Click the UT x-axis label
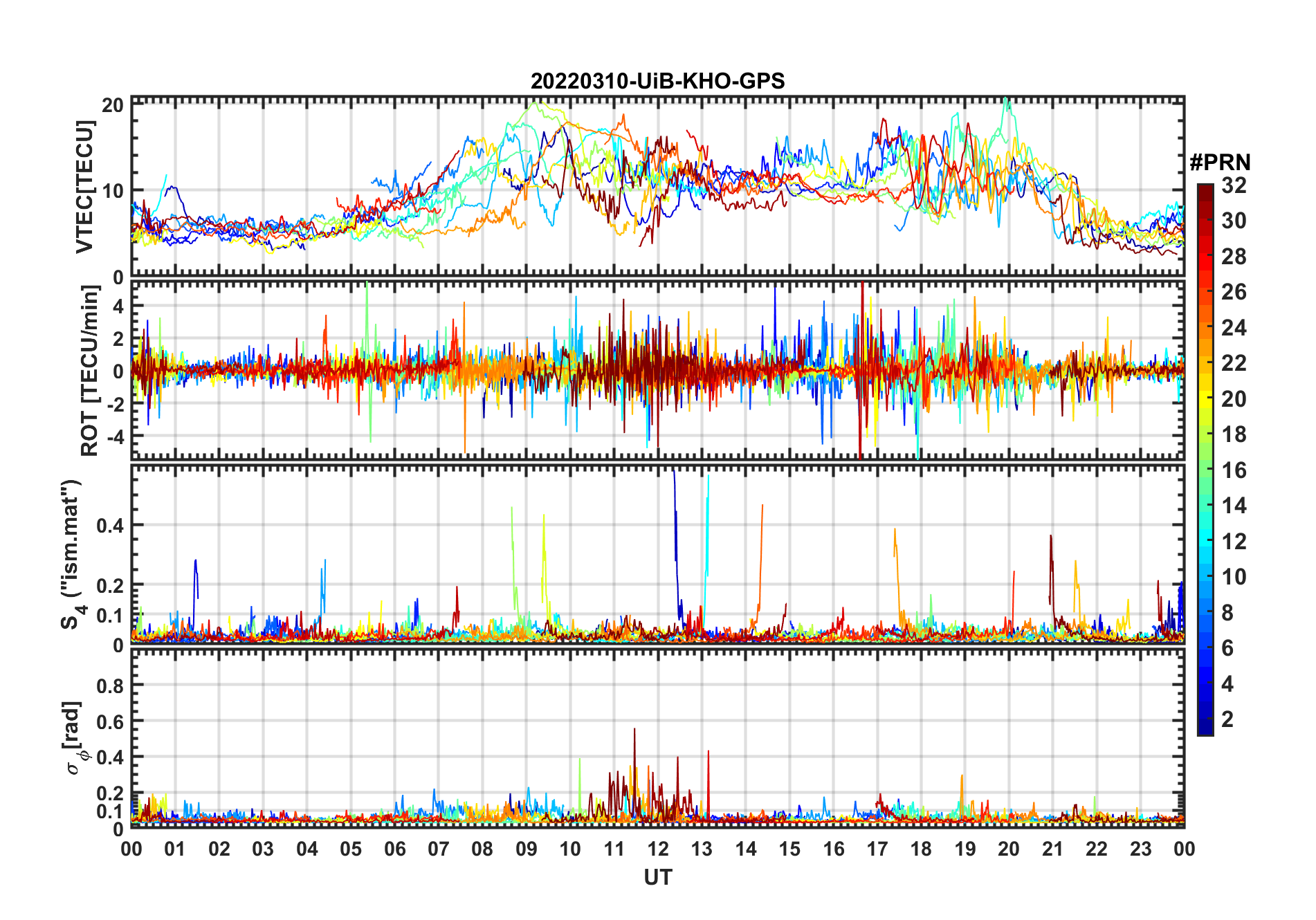Viewport: 1316px width, 920px height. 657,878
